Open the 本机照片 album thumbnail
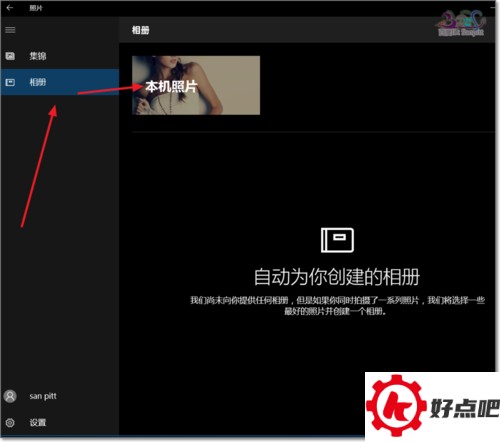Viewport: 500px width, 442px height. pos(196,85)
